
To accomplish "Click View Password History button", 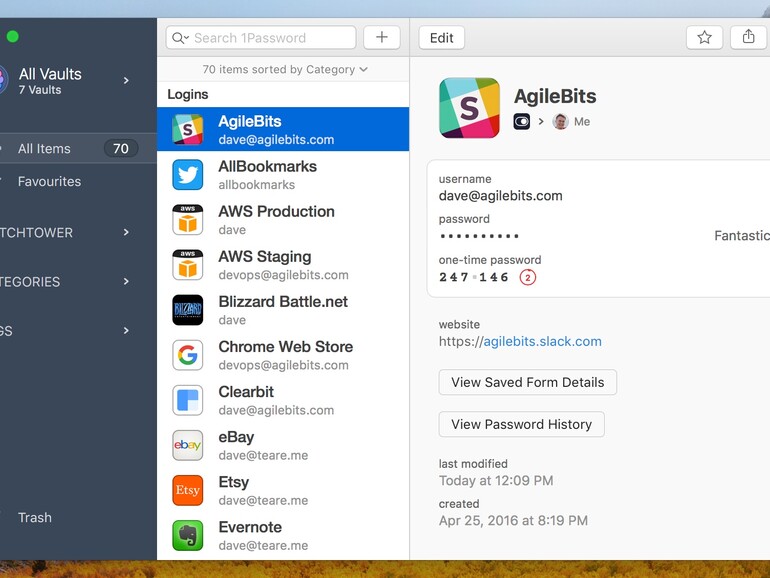I will [522, 424].
